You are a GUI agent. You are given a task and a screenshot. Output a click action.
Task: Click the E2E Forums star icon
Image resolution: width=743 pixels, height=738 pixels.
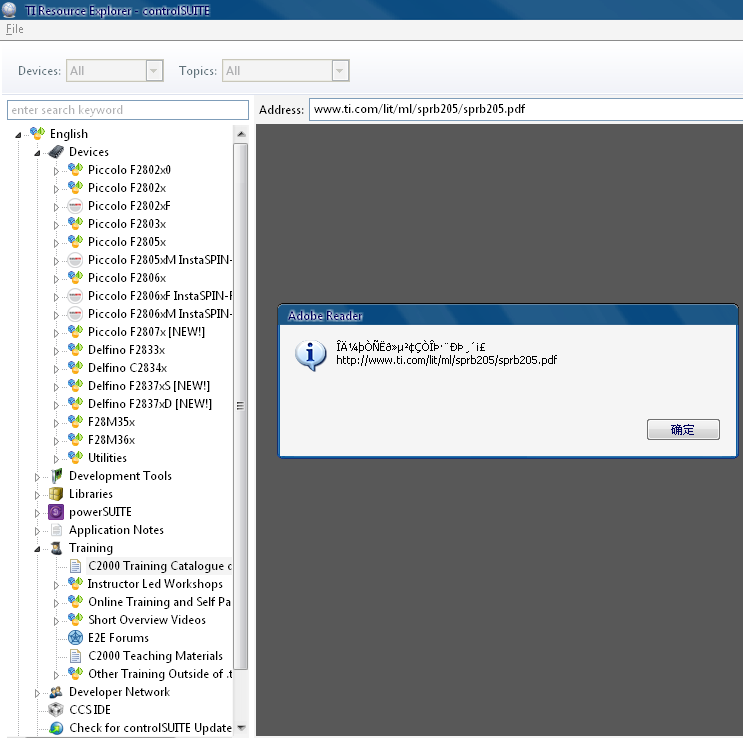(75, 638)
